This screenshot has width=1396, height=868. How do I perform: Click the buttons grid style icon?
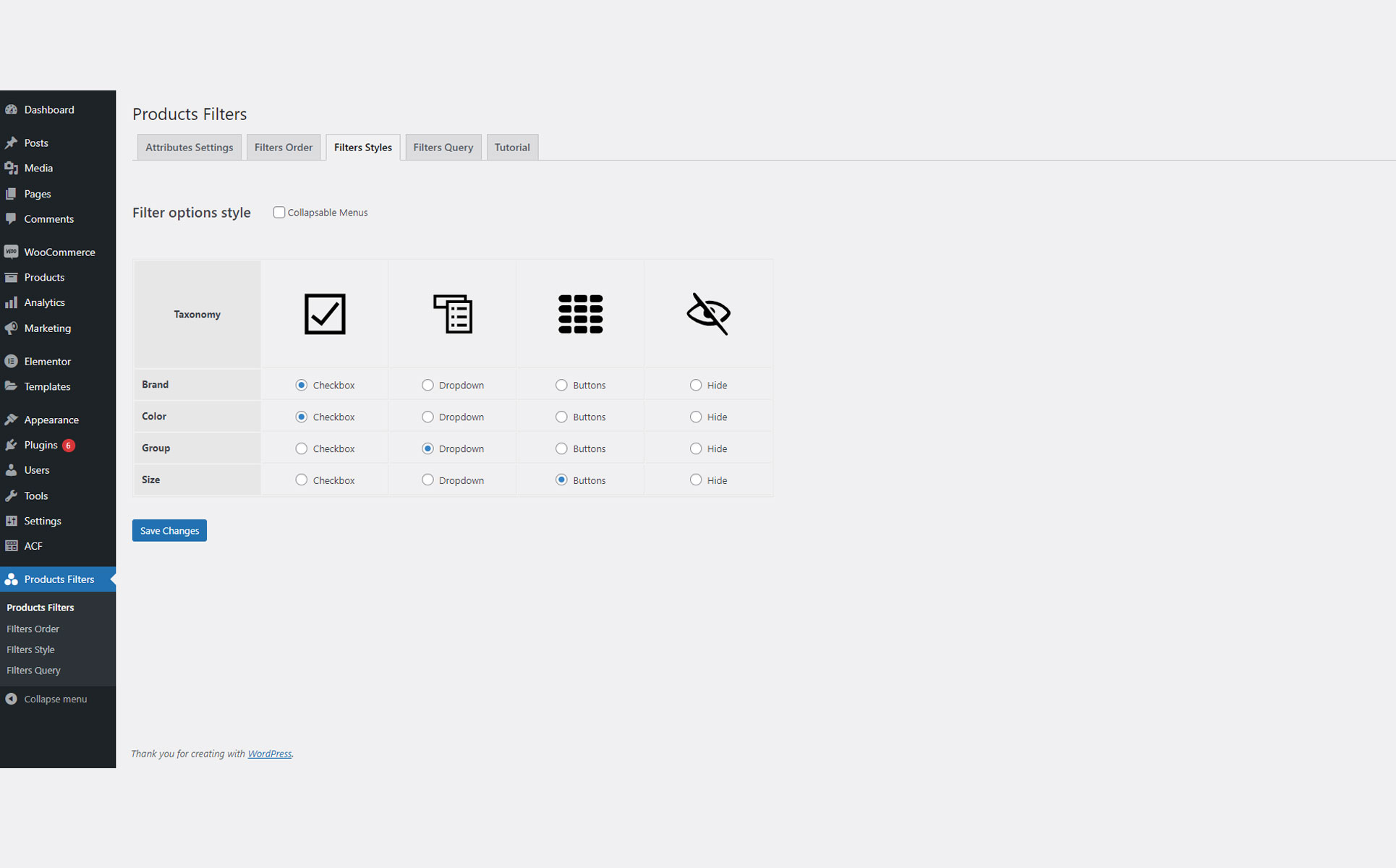click(580, 314)
